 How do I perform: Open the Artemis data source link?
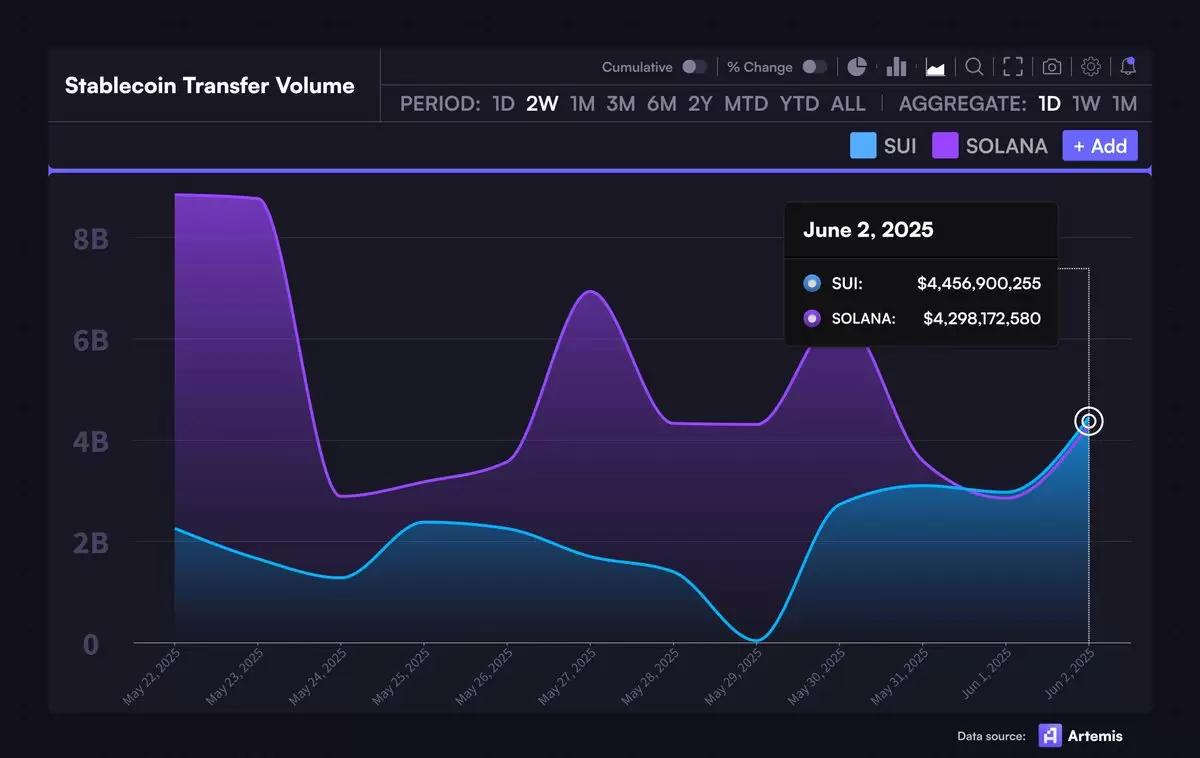[1080, 736]
